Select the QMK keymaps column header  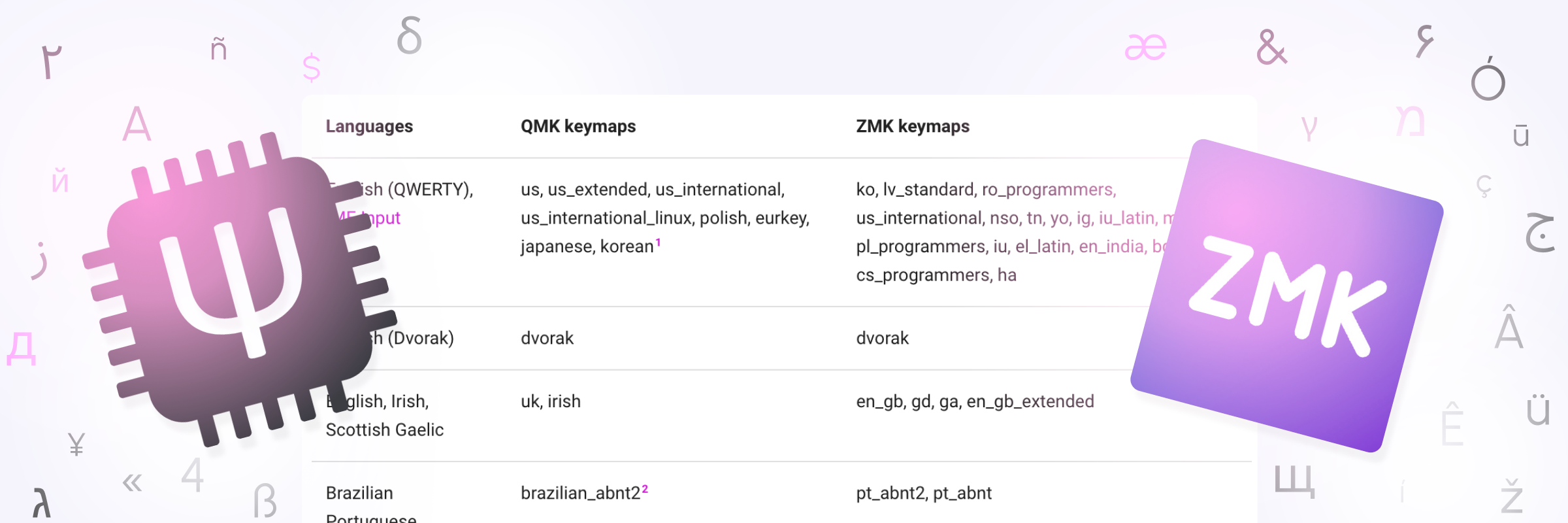pyautogui.click(x=578, y=126)
